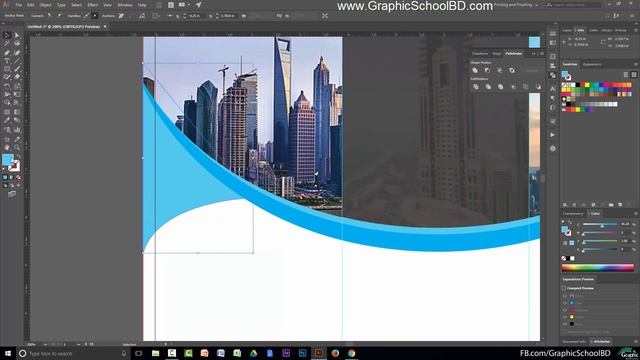Open Photoshop from the taskbar
640x360 pixels.
302,353
